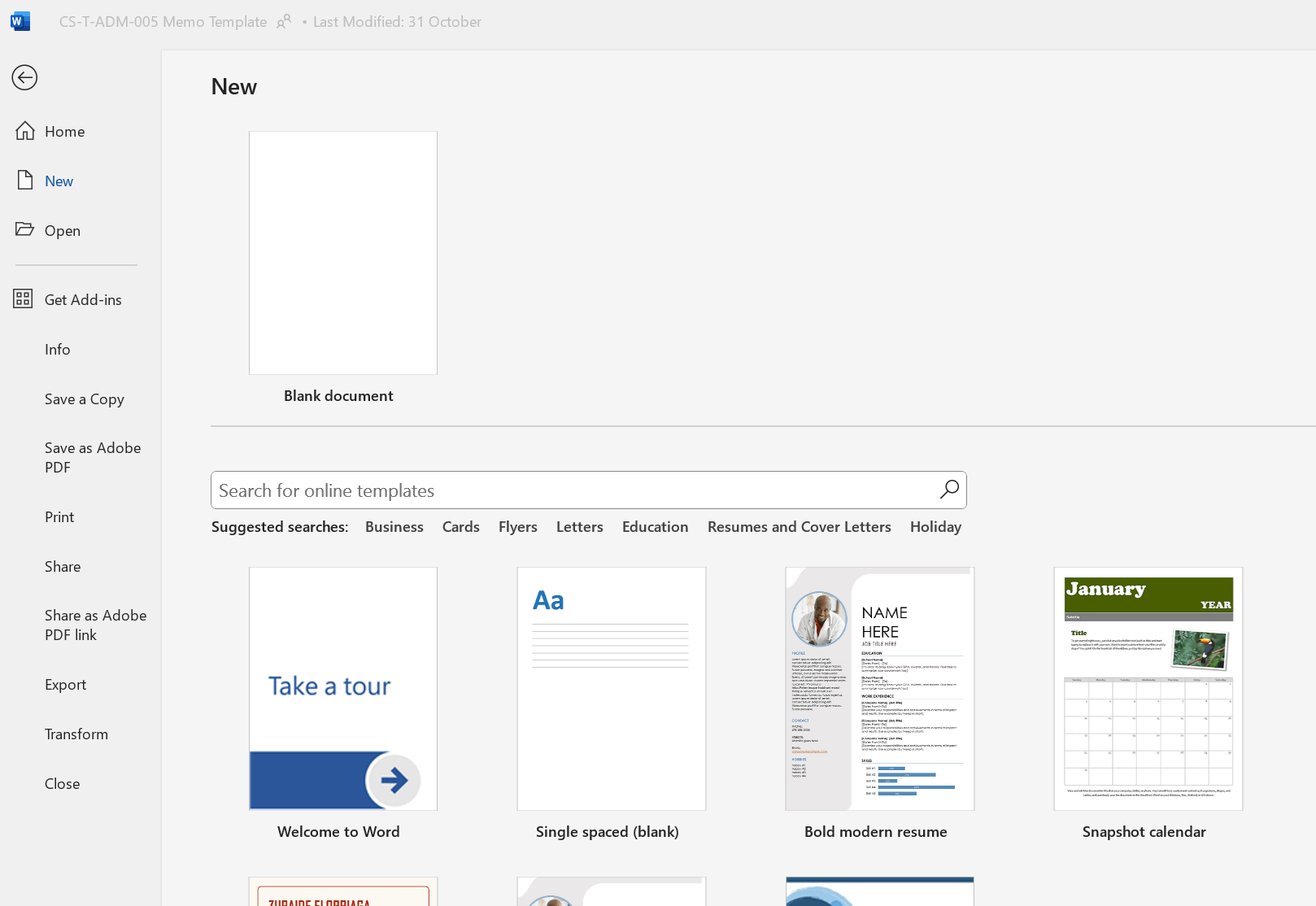The image size is (1316, 906).
Task: Click the Home house icon in sidebar
Action: click(x=25, y=131)
